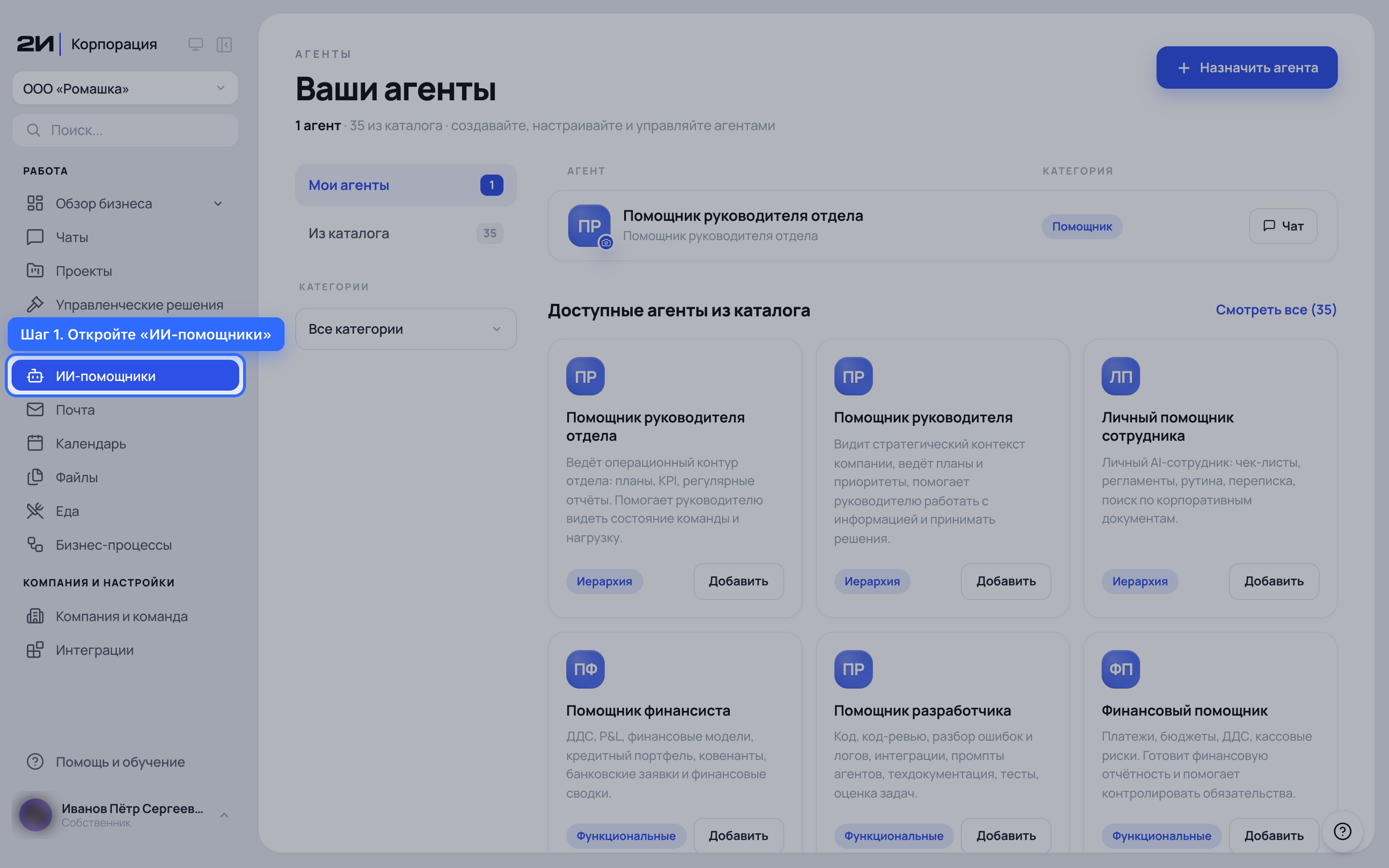Click the ЛП agent avatar icon

[x=1120, y=376]
